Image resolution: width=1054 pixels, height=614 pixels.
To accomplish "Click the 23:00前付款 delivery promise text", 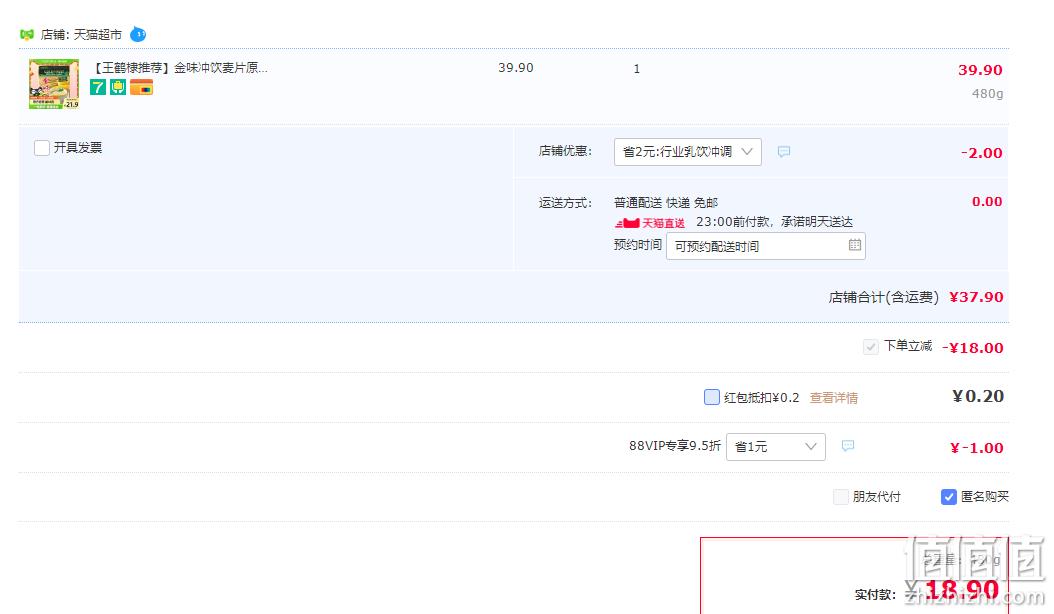I will (774, 222).
